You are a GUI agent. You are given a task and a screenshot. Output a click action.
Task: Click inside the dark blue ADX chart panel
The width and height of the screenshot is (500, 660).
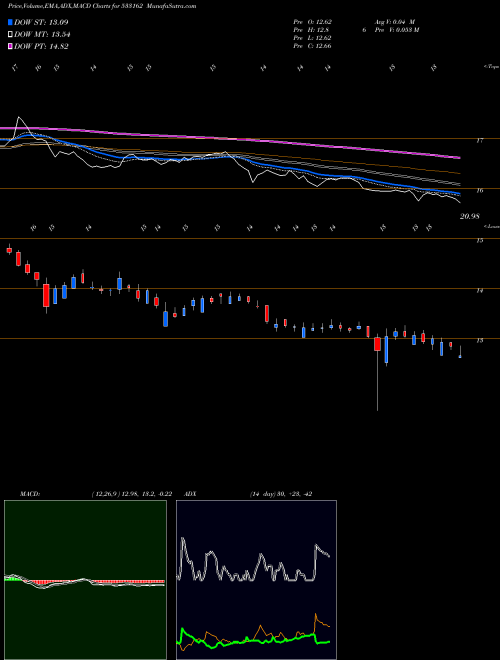click(256, 580)
